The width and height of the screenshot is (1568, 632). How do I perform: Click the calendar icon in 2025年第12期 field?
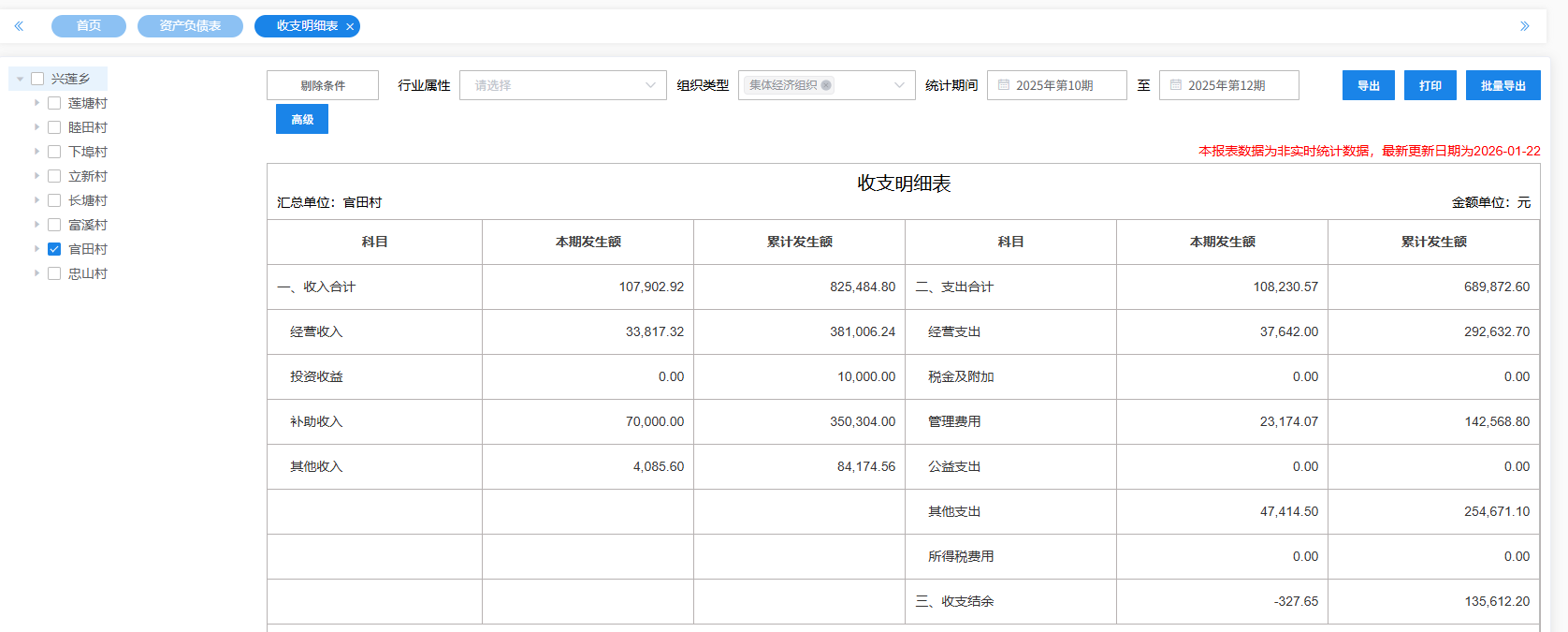point(1176,85)
